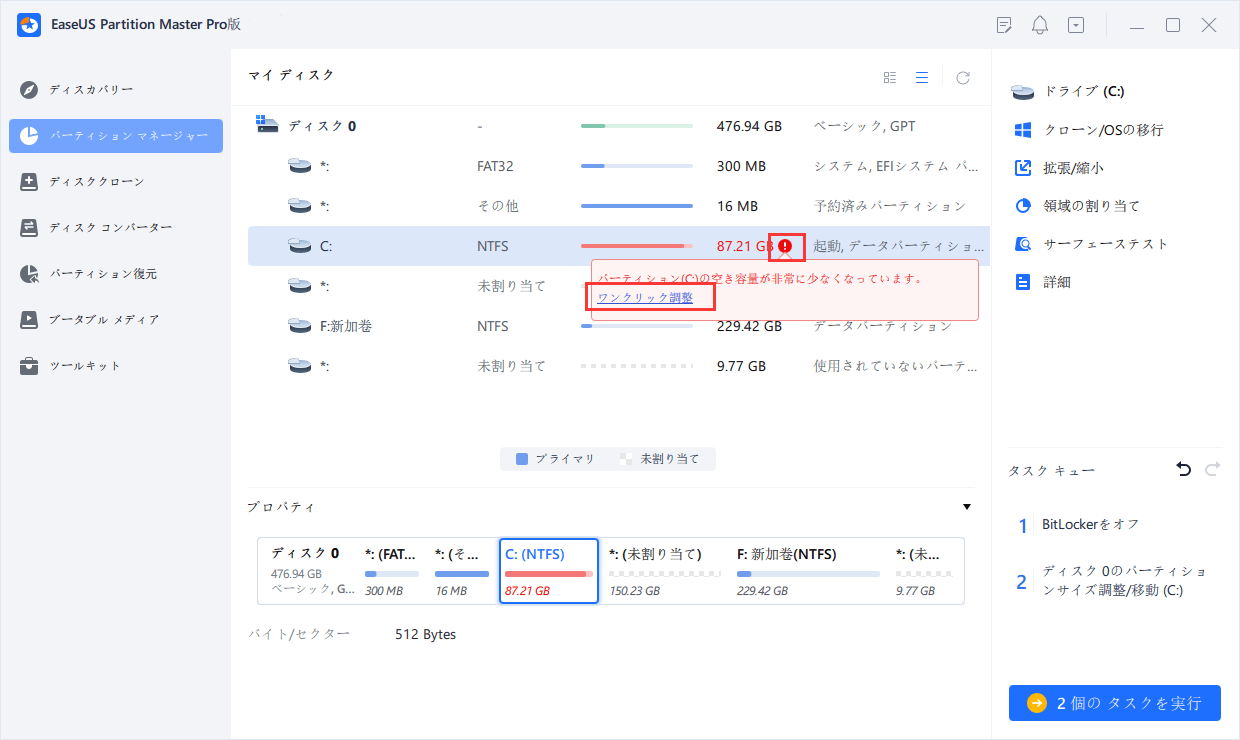Click the undo icon beside タスク キュー

(x=1183, y=469)
